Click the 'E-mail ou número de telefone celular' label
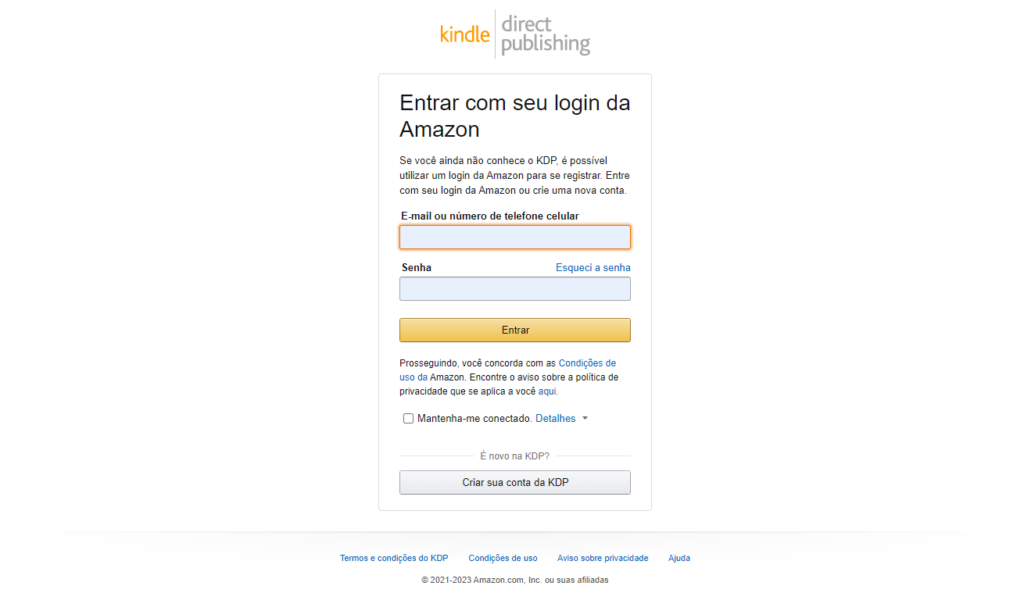Screen dimensions: 1024x611 (x=490, y=216)
